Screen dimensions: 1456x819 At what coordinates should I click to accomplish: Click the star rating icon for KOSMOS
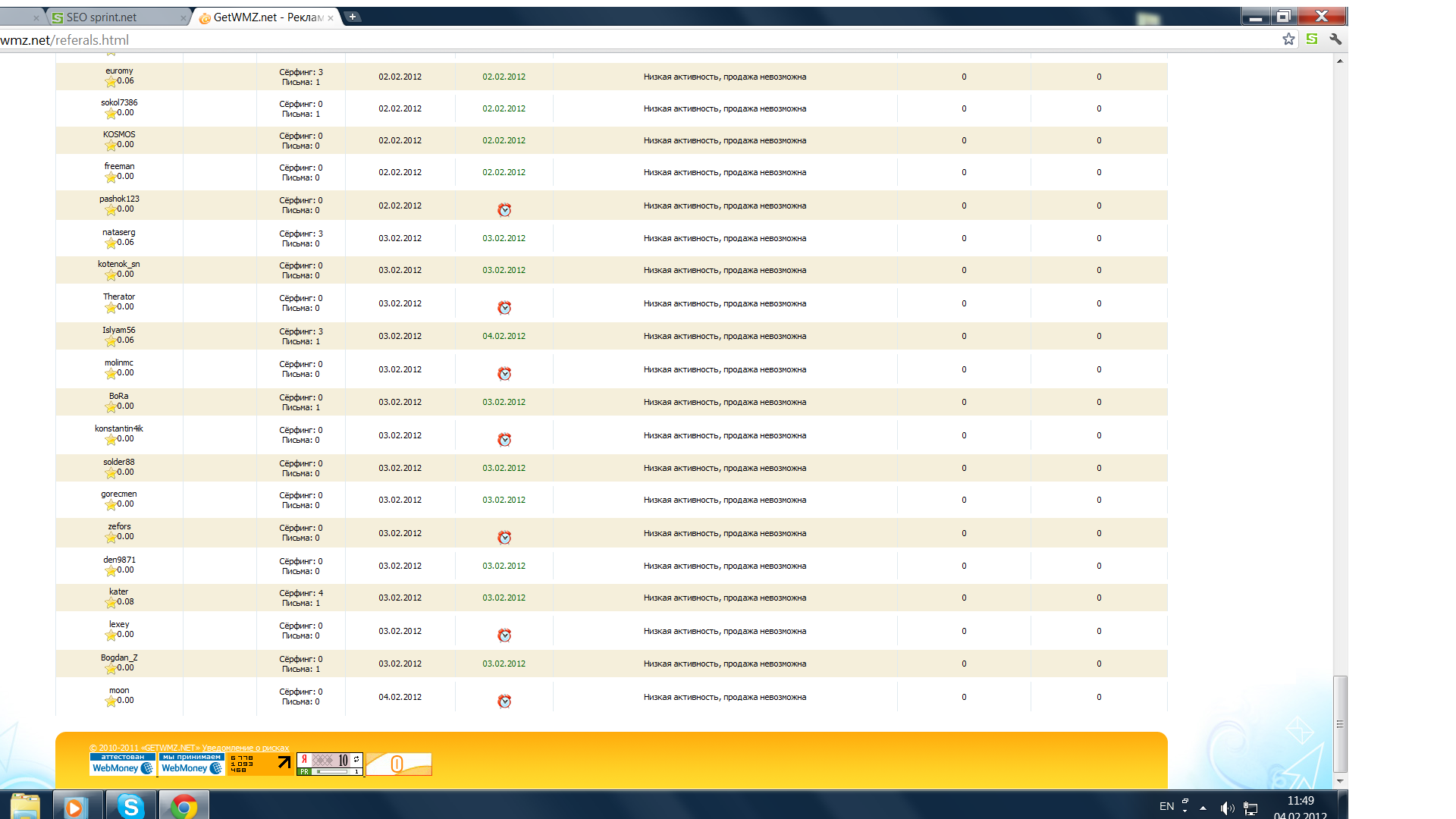coord(111,145)
